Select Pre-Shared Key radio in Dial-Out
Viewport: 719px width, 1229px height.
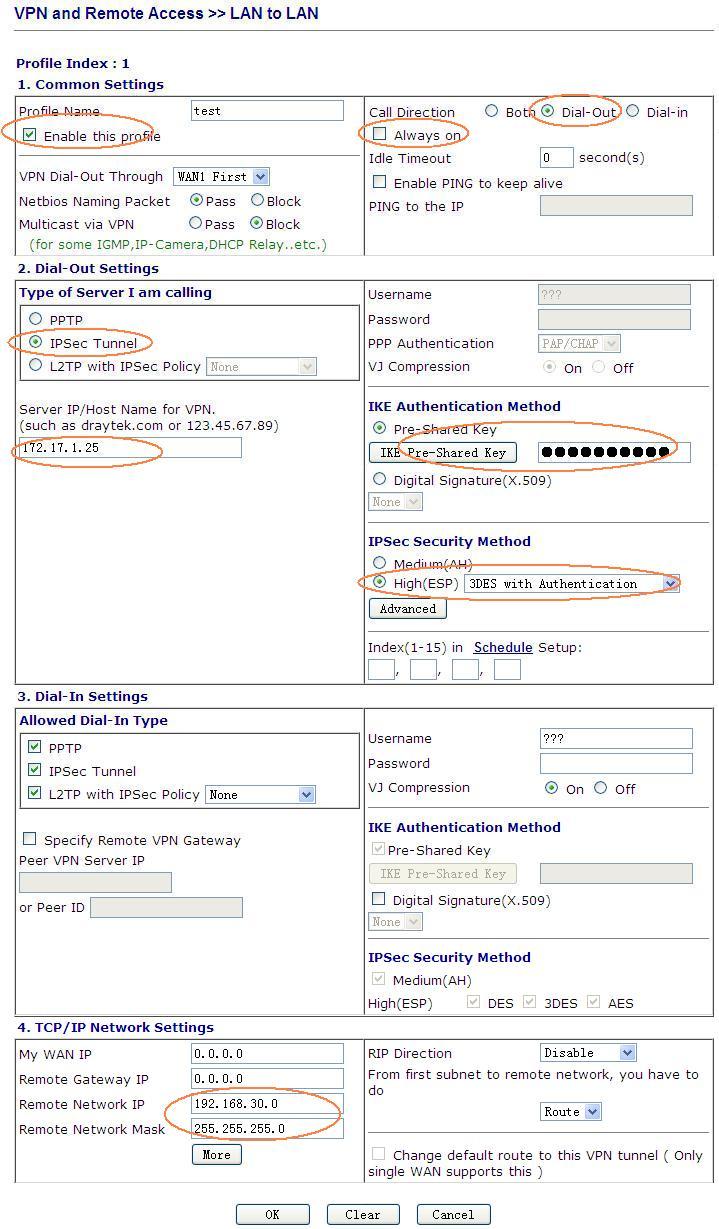[x=379, y=428]
